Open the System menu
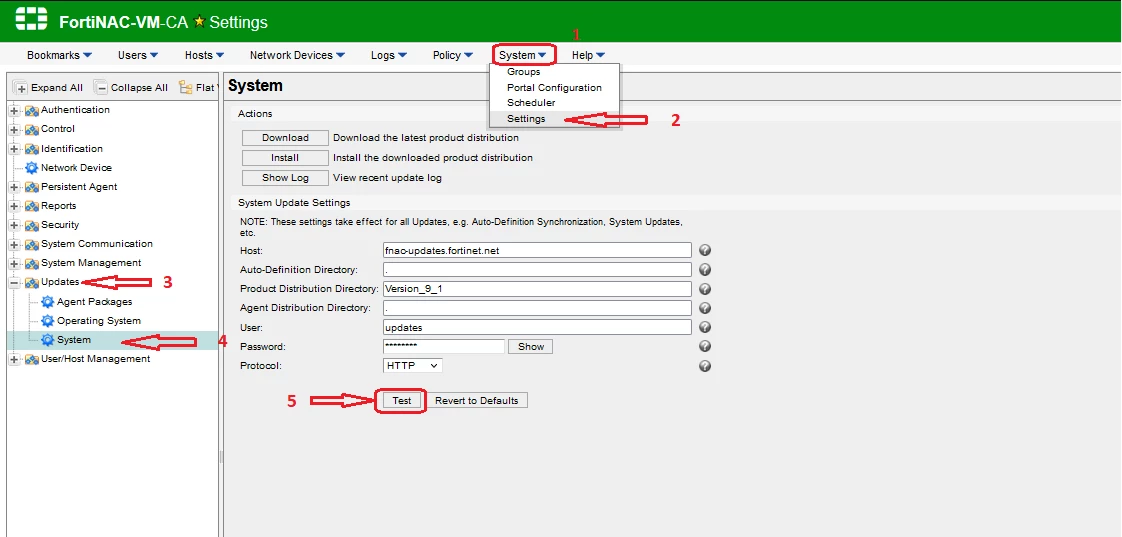 click(524, 55)
